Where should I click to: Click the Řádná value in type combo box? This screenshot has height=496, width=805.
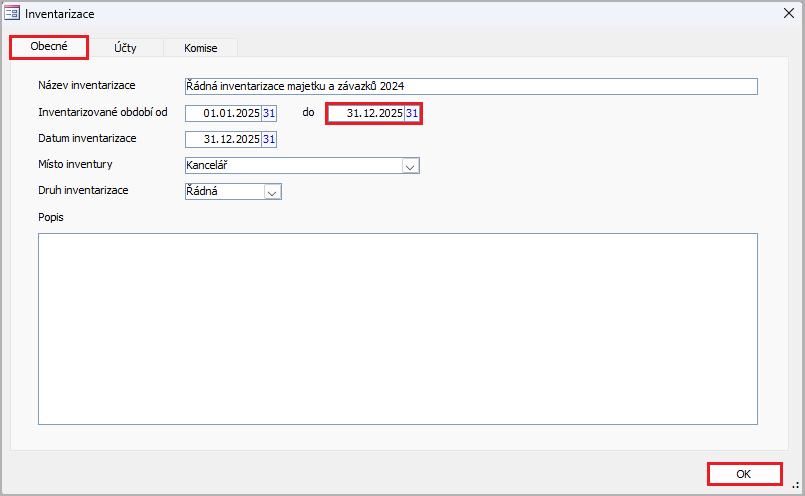223,191
